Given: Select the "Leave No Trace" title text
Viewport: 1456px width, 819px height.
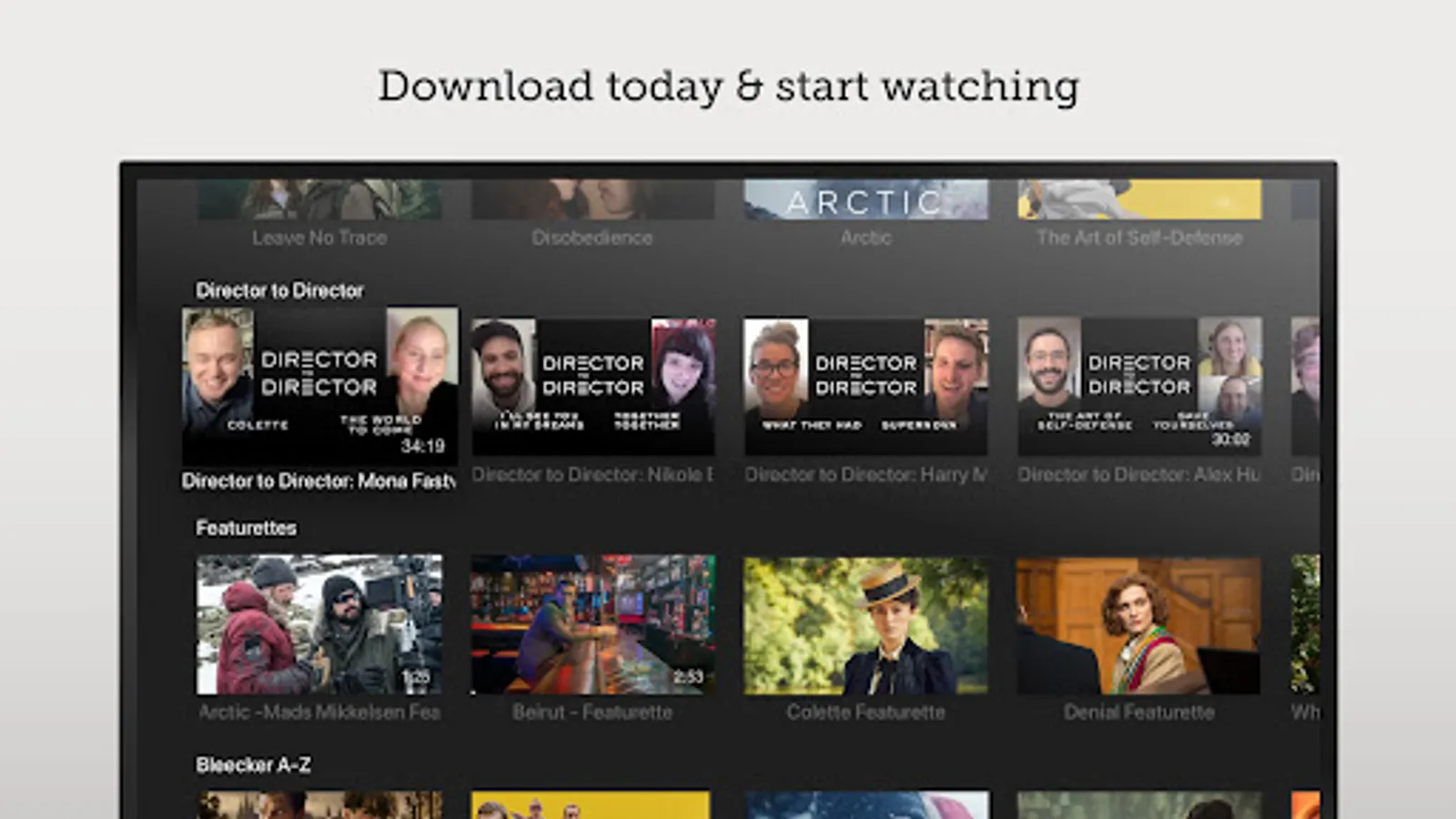Looking at the screenshot, I should 319,238.
